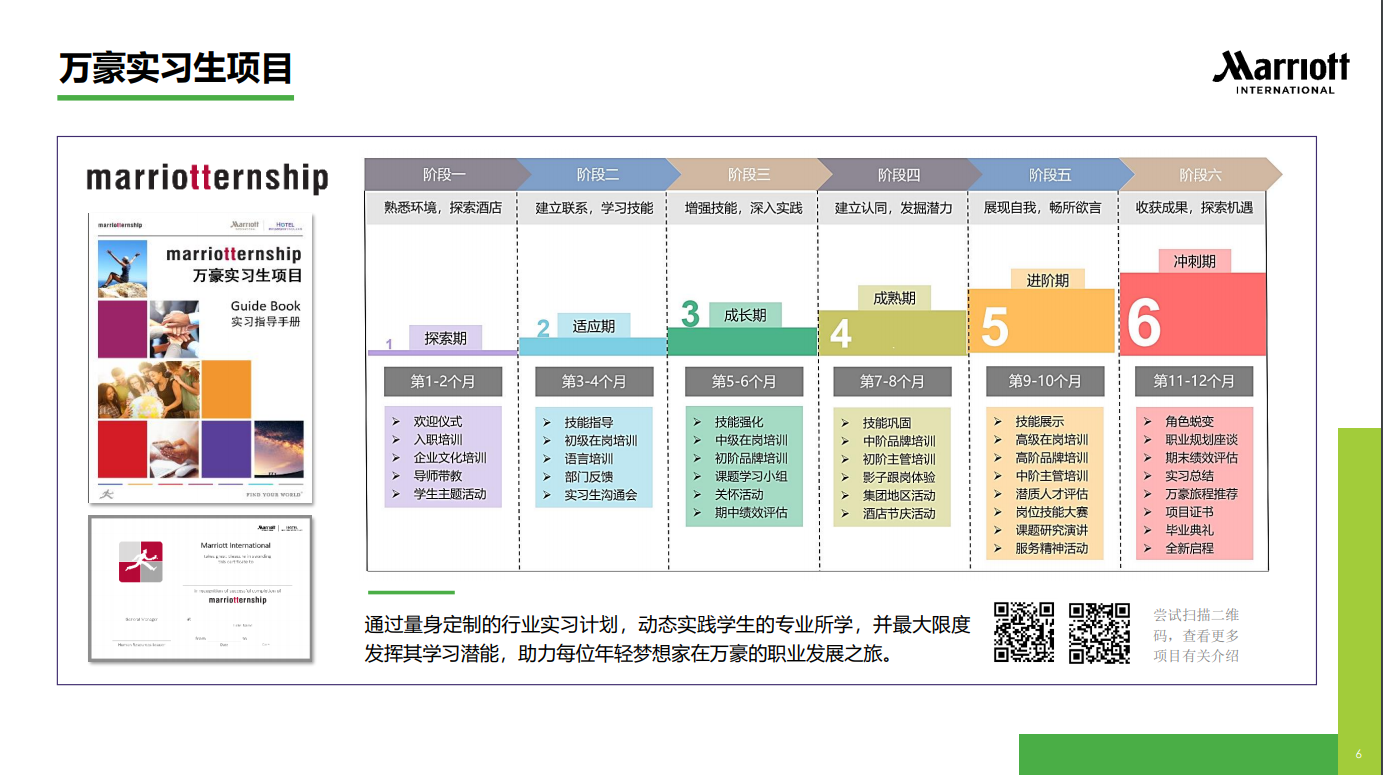This screenshot has width=1383, height=775.
Task: Click the 服务精神活动 list item
Action: pos(1052,548)
